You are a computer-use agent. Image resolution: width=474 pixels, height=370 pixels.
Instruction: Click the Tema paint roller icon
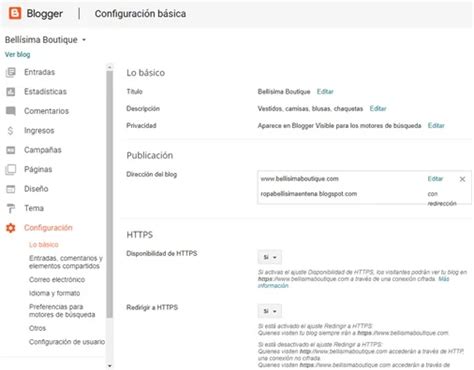tap(11, 208)
